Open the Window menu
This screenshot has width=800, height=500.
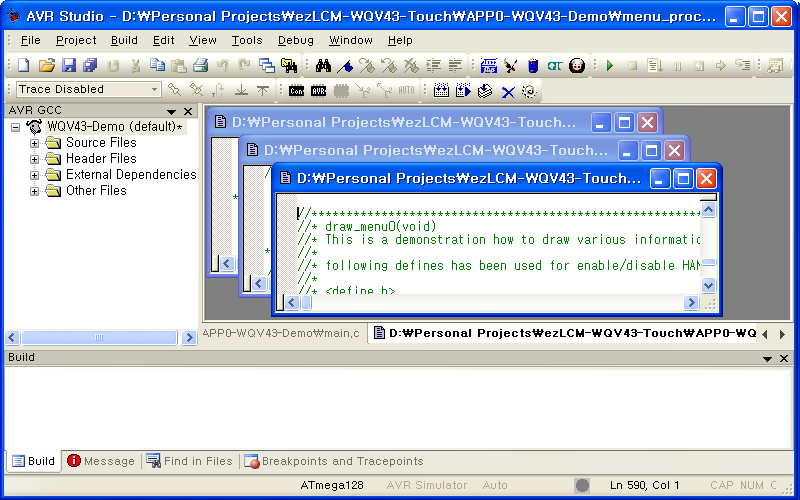[351, 40]
